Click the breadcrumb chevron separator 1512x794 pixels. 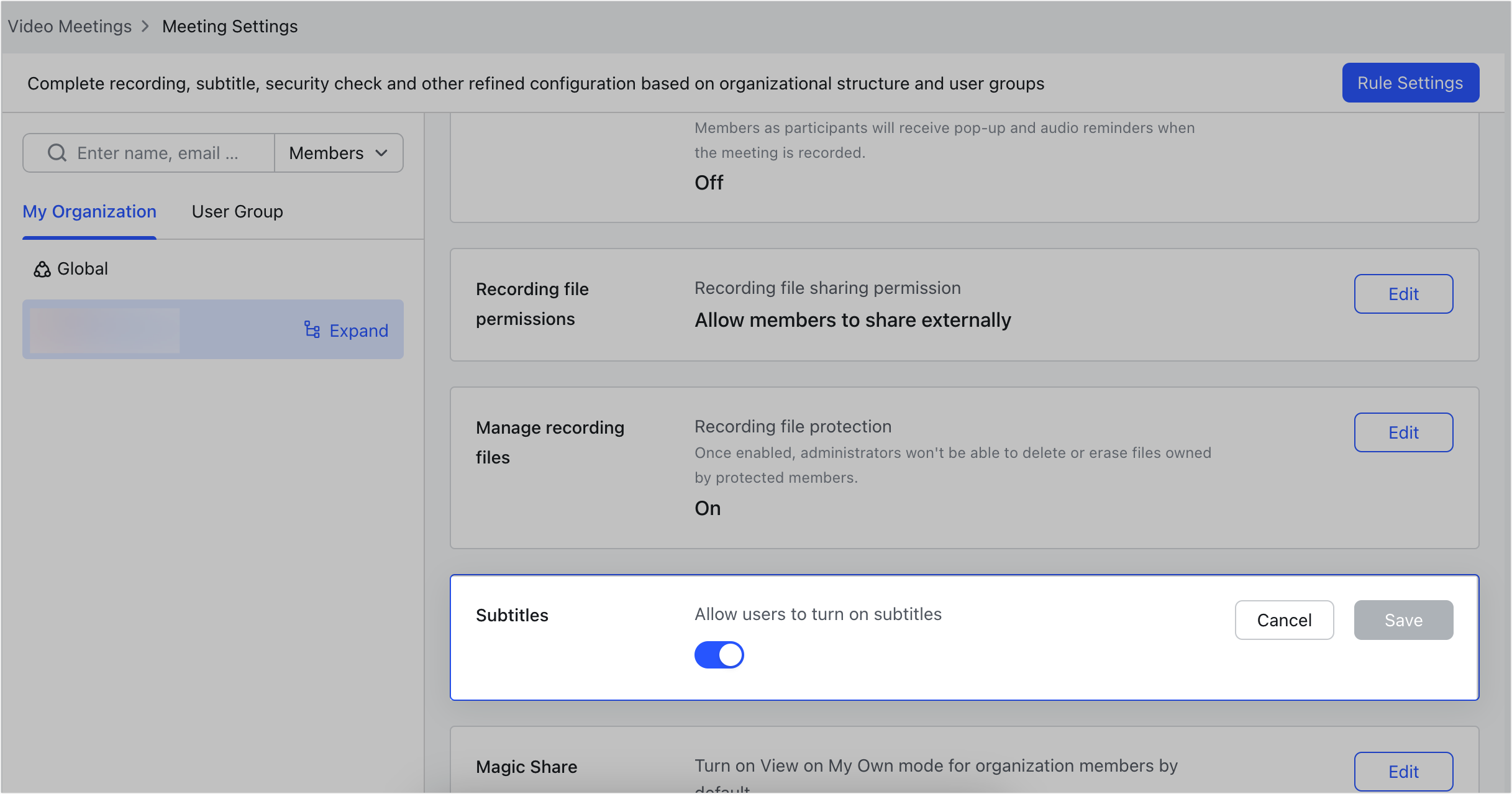145,27
